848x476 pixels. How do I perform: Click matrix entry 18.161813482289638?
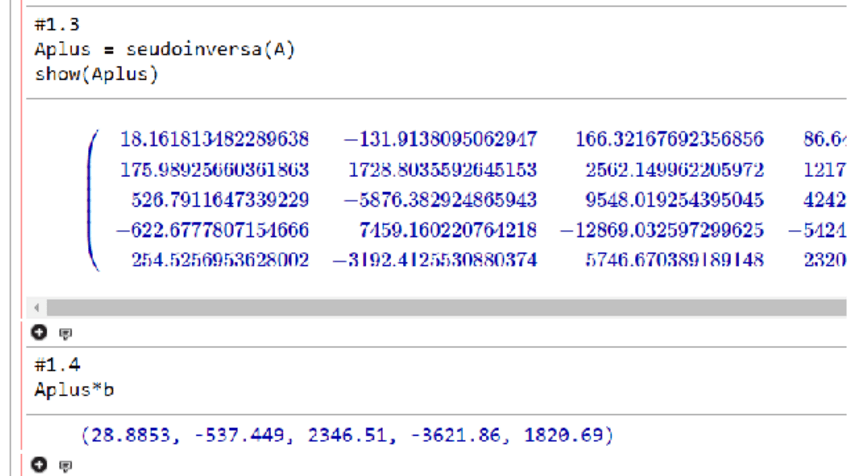214,138
